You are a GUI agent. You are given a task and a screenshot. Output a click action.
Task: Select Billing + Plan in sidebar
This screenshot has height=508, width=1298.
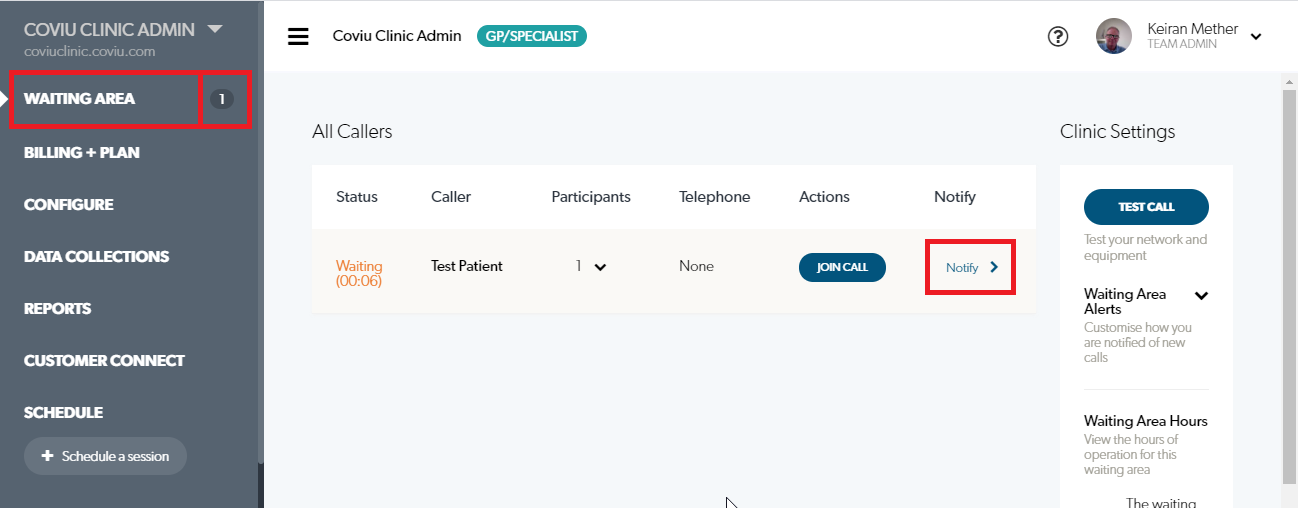pyautogui.click(x=82, y=152)
